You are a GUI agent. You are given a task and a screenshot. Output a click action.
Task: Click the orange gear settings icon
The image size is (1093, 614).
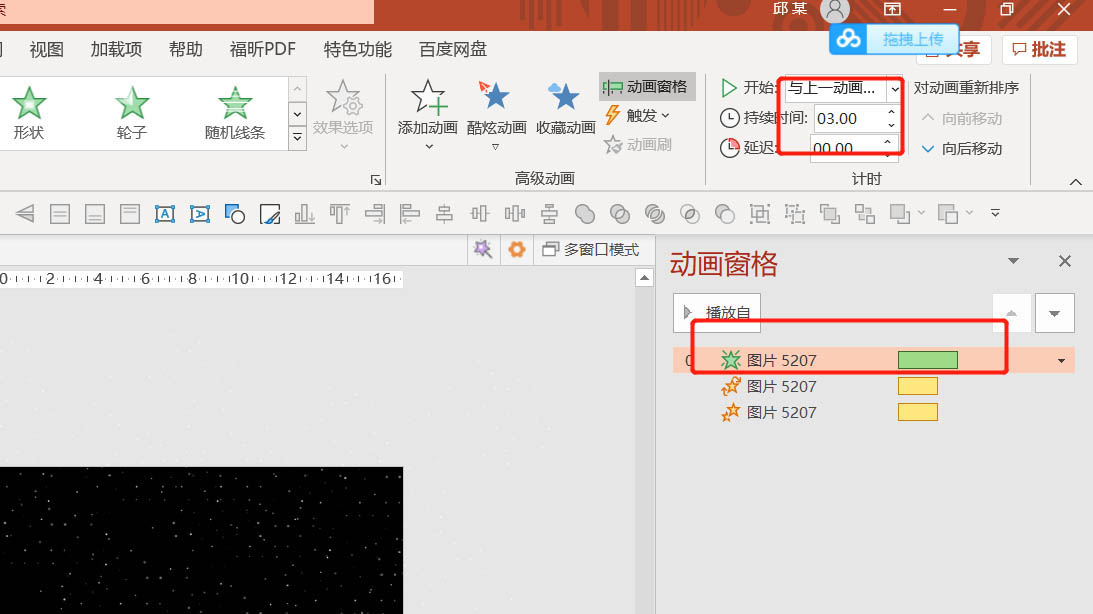[x=517, y=250]
